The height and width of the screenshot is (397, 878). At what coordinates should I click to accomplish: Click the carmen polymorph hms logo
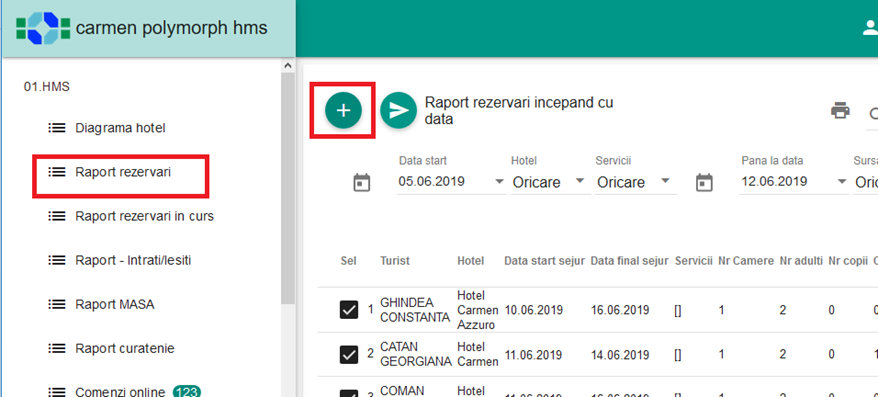click(43, 28)
